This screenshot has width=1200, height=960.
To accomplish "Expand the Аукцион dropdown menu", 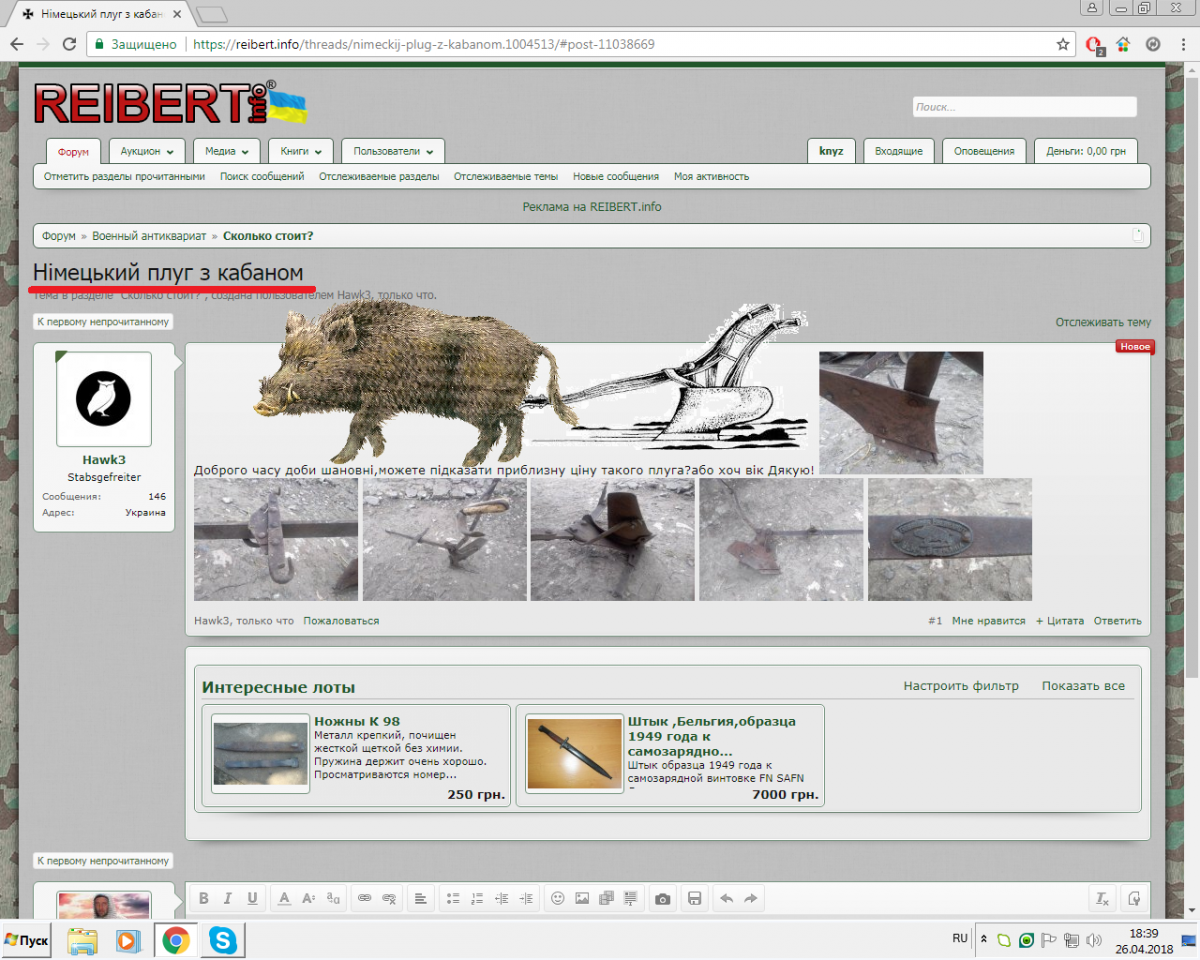I will 146,151.
